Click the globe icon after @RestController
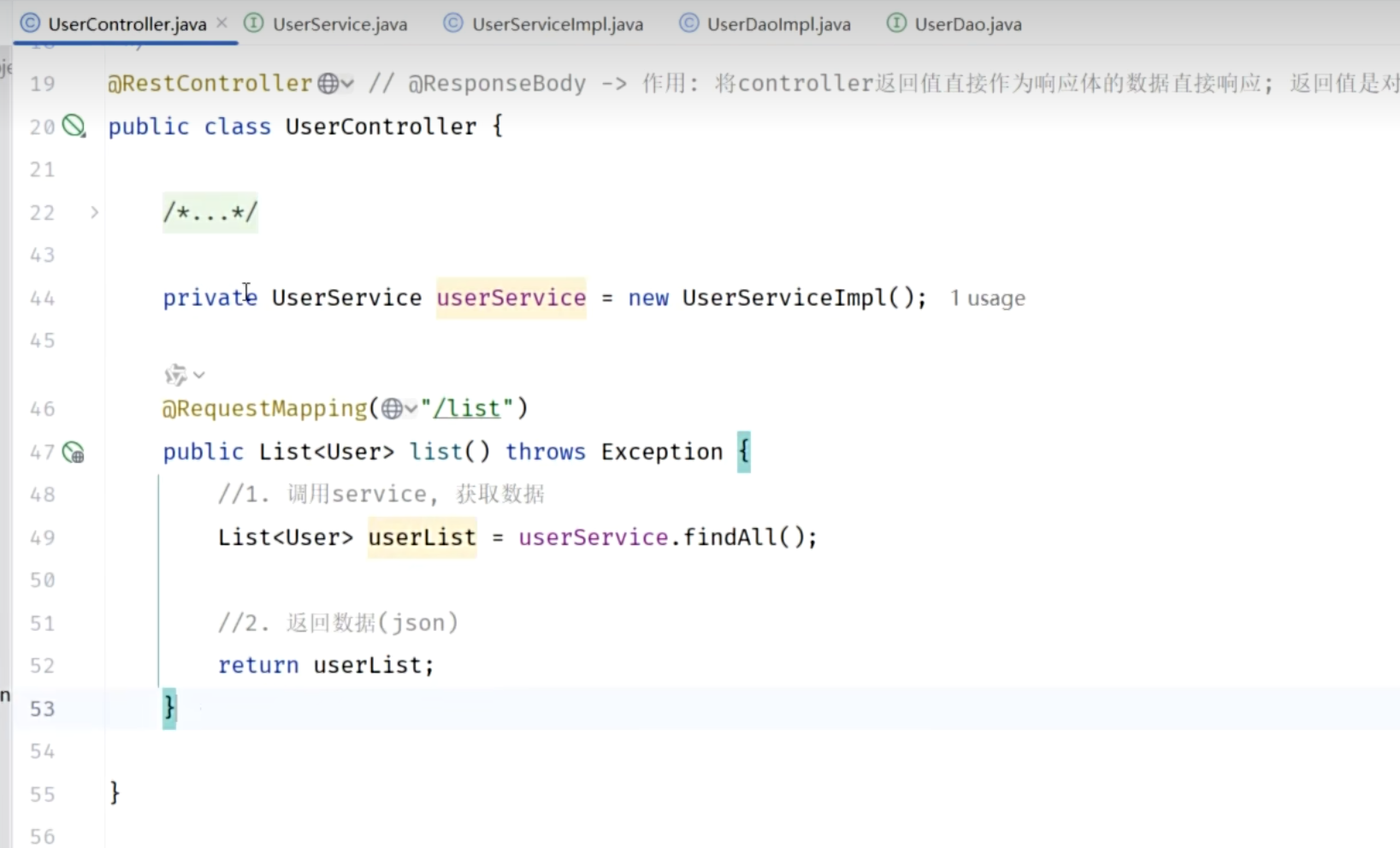 (x=328, y=84)
